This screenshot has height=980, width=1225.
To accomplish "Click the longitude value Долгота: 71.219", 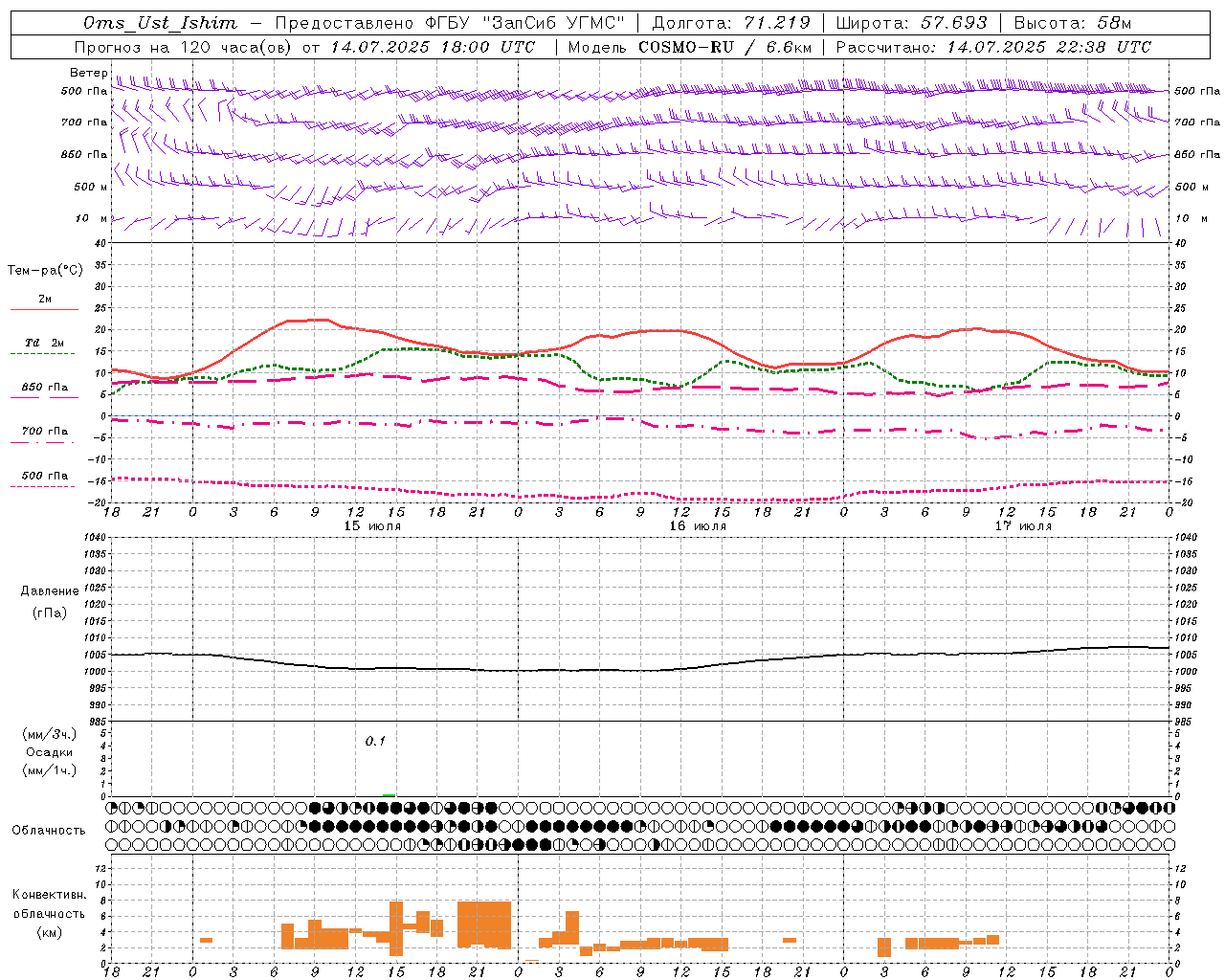I will [x=730, y=23].
